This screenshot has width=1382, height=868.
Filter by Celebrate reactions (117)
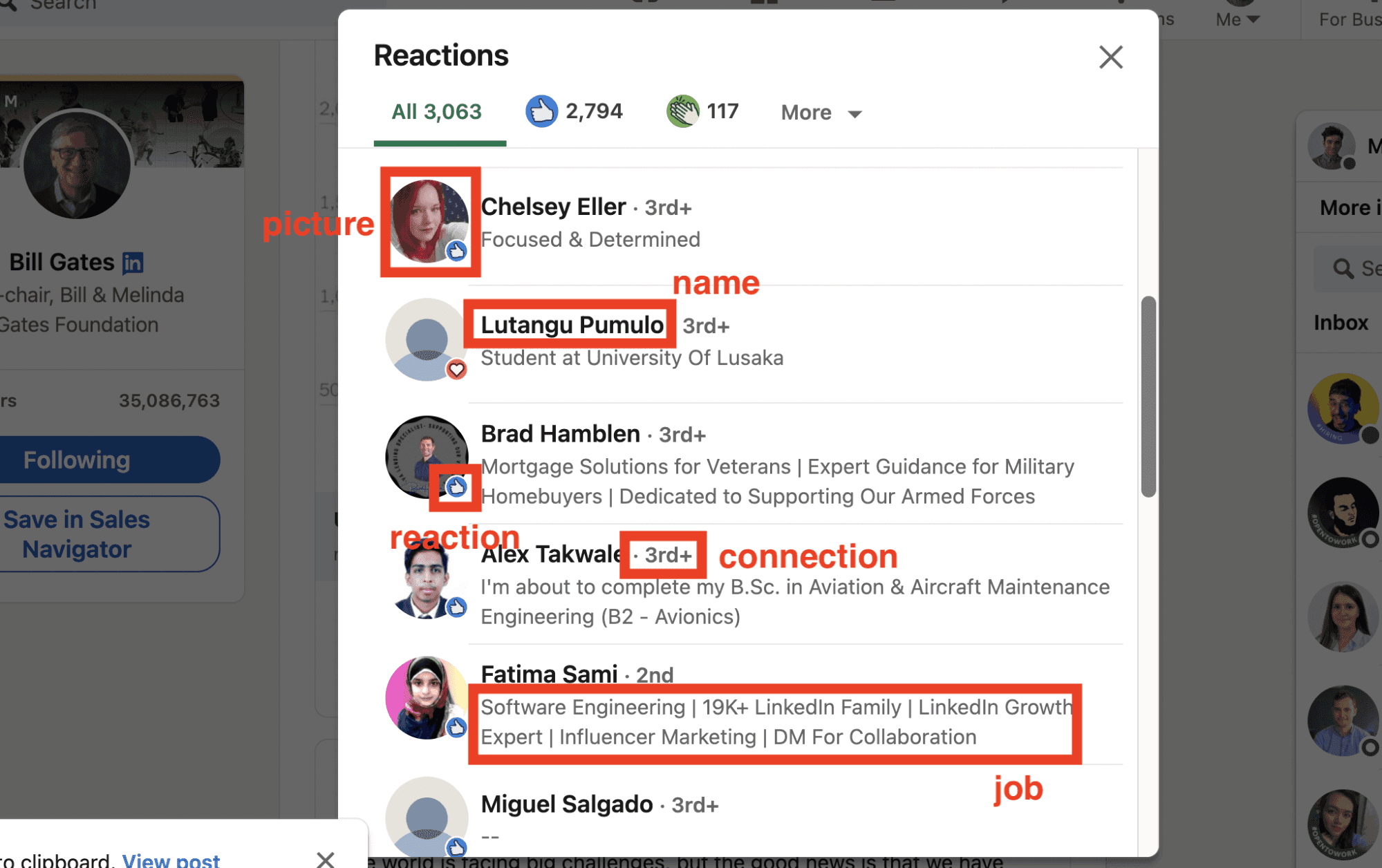pos(702,111)
